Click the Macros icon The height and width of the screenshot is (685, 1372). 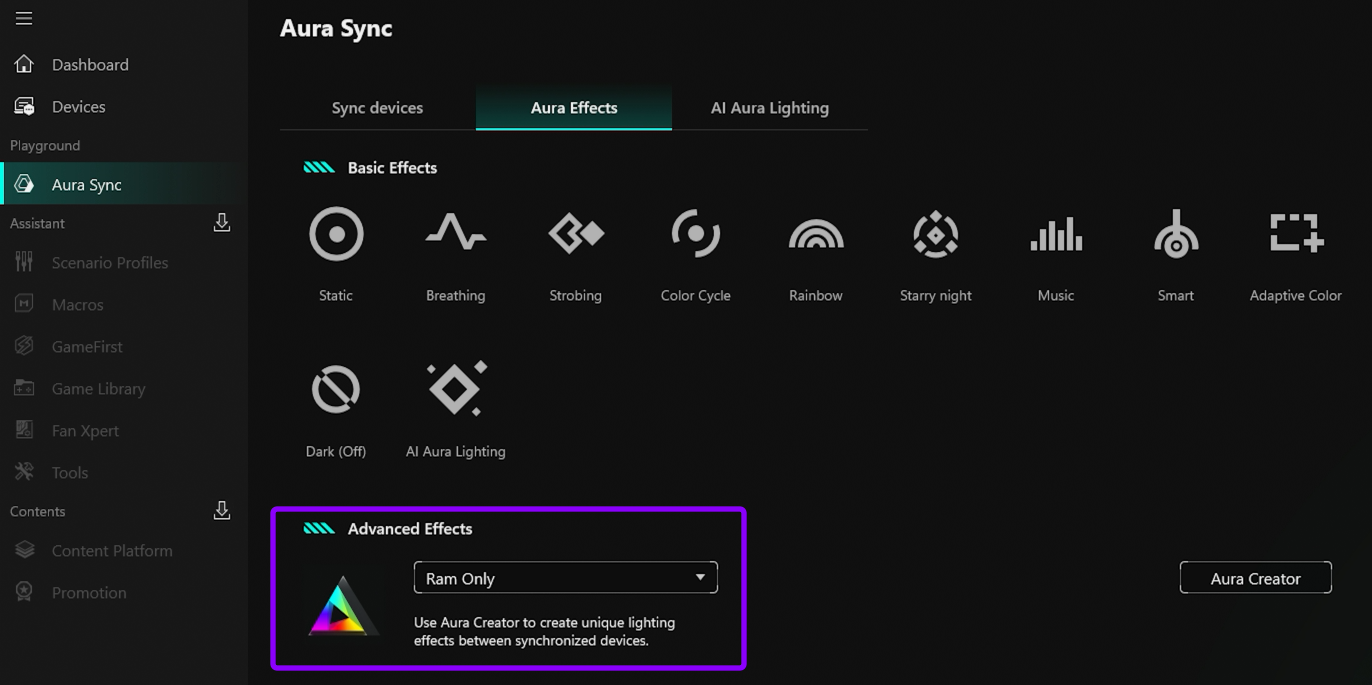[24, 304]
